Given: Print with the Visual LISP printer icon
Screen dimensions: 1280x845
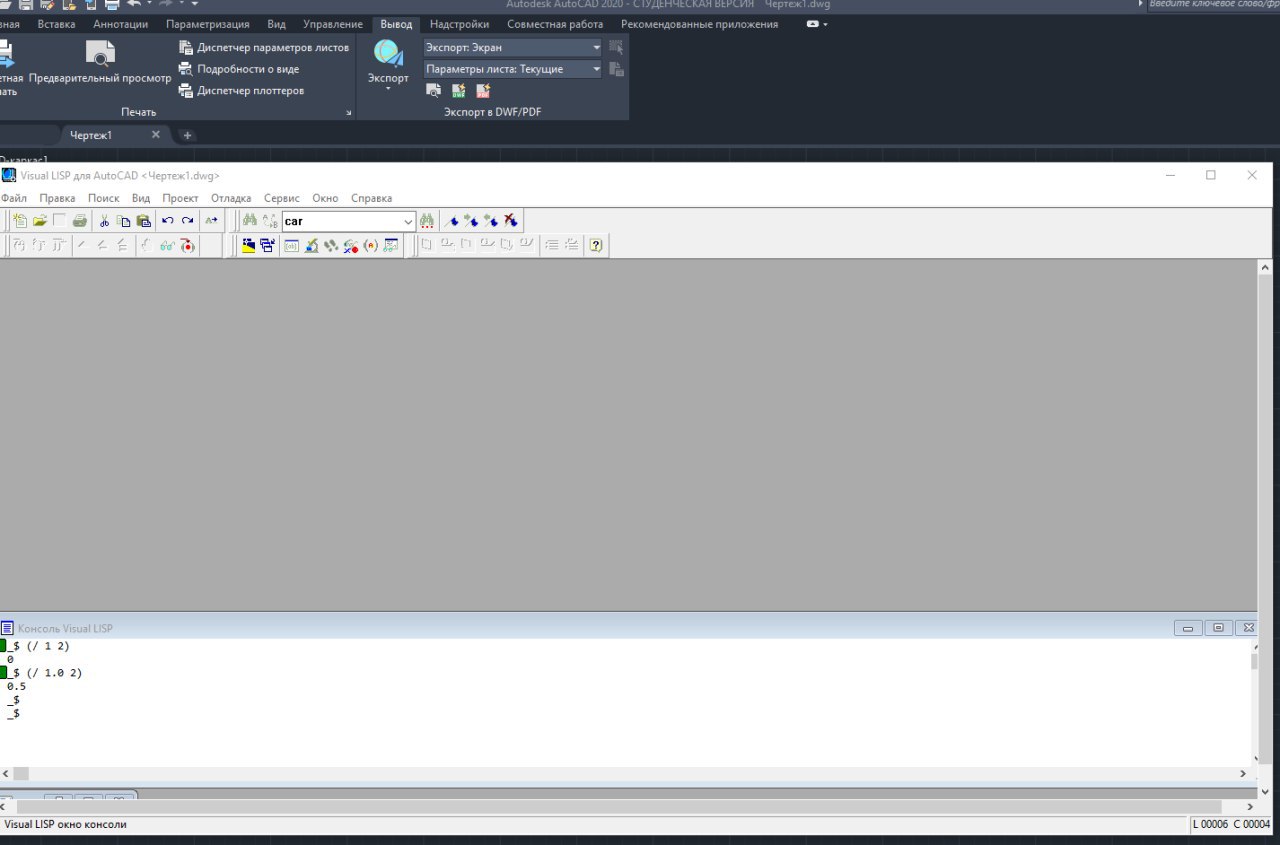Looking at the screenshot, I should pyautogui.click(x=80, y=221).
